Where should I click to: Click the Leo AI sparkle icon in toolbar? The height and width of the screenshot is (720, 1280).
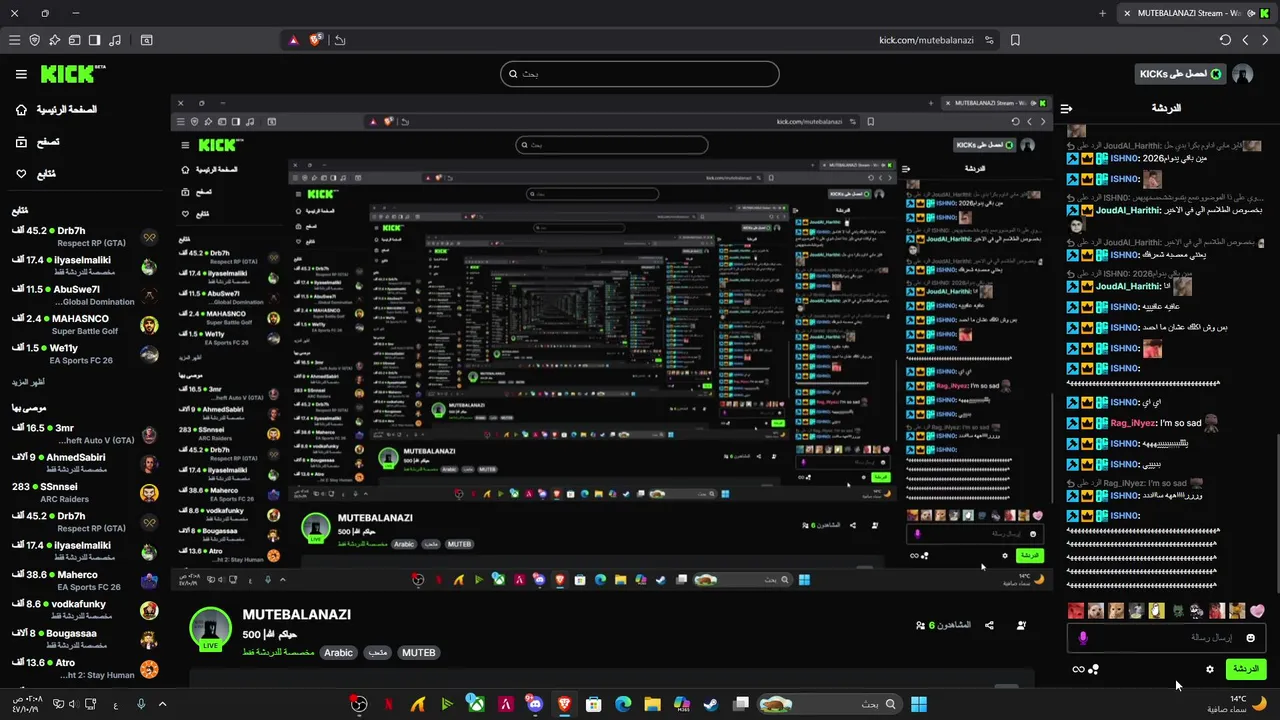tap(54, 40)
